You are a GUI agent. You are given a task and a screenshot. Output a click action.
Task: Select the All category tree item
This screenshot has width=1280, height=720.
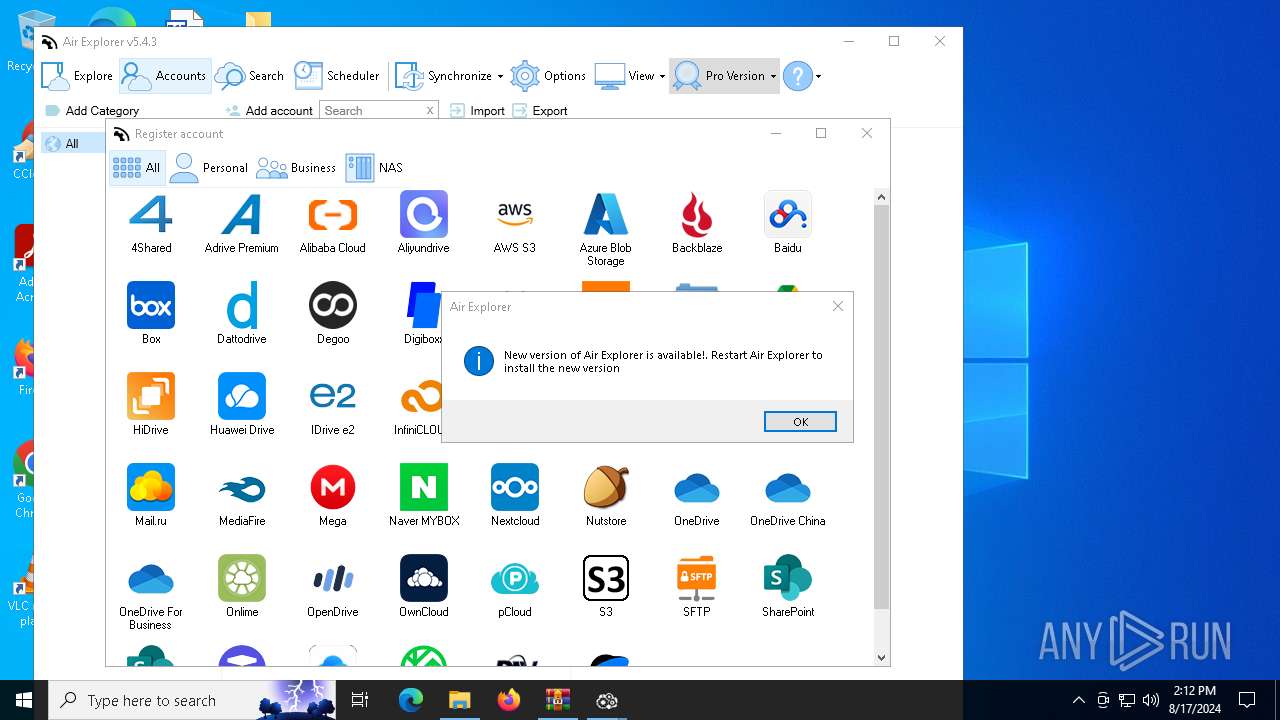click(x=71, y=144)
